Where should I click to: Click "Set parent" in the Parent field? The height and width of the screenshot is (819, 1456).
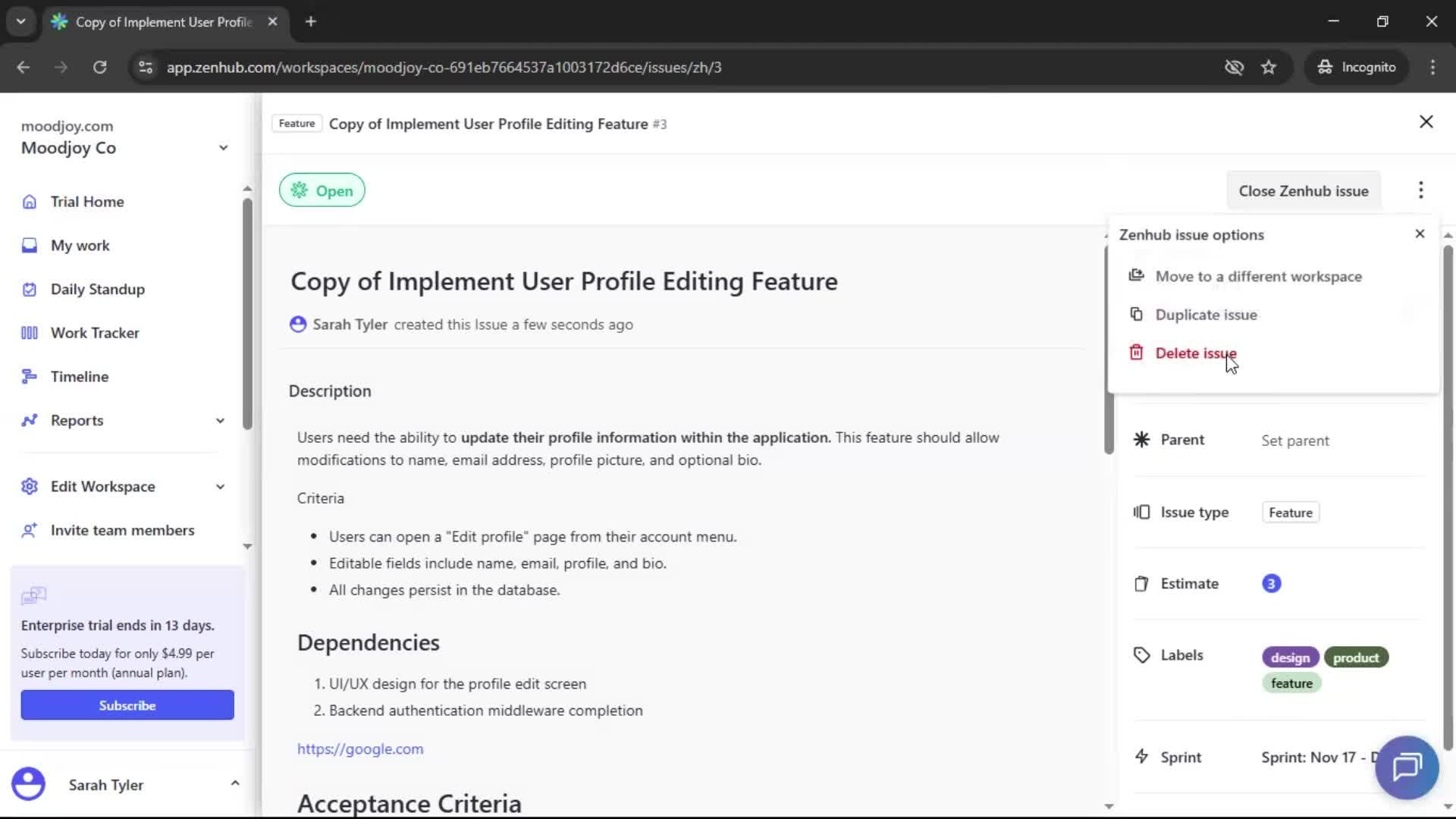(x=1294, y=440)
